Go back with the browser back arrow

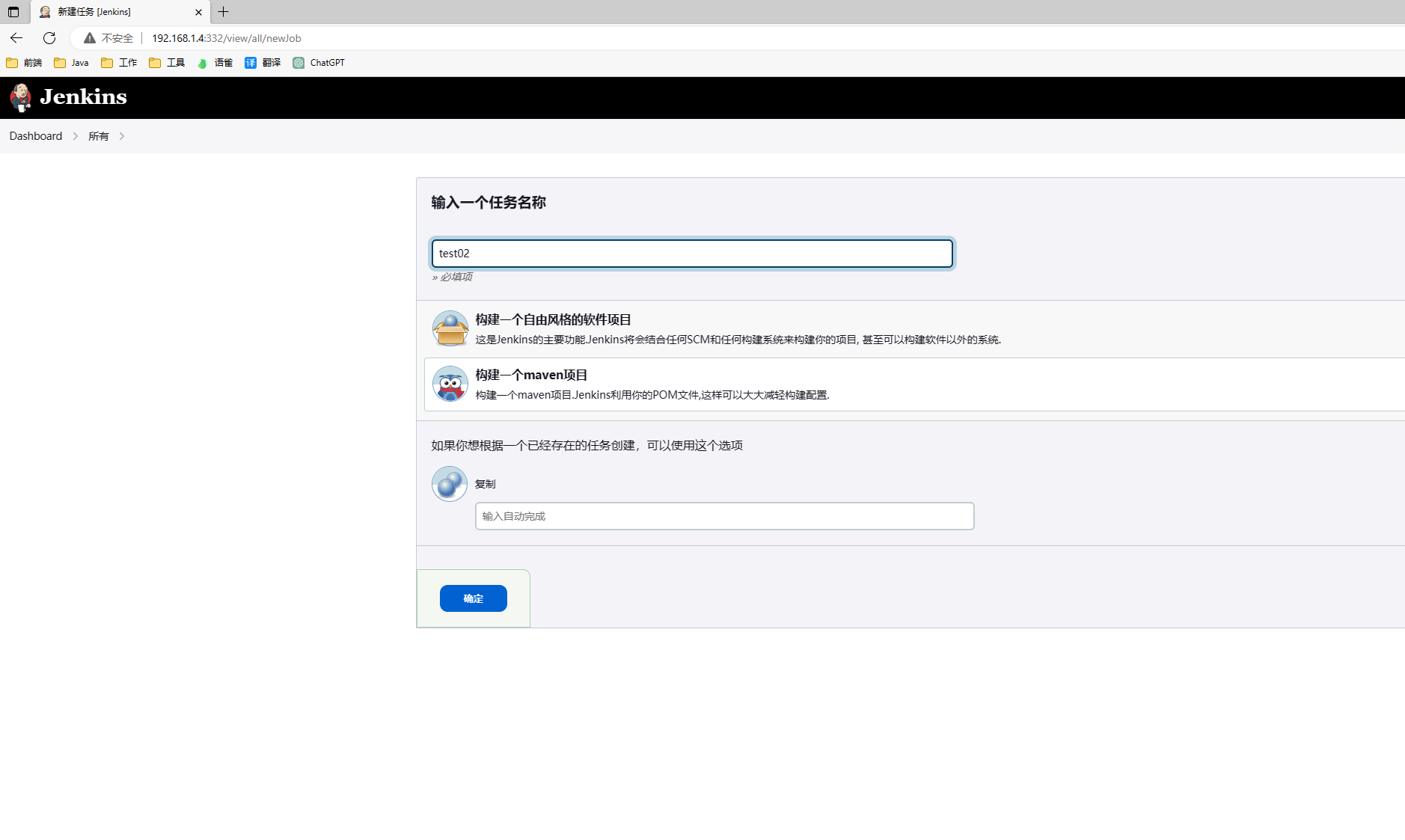click(16, 38)
